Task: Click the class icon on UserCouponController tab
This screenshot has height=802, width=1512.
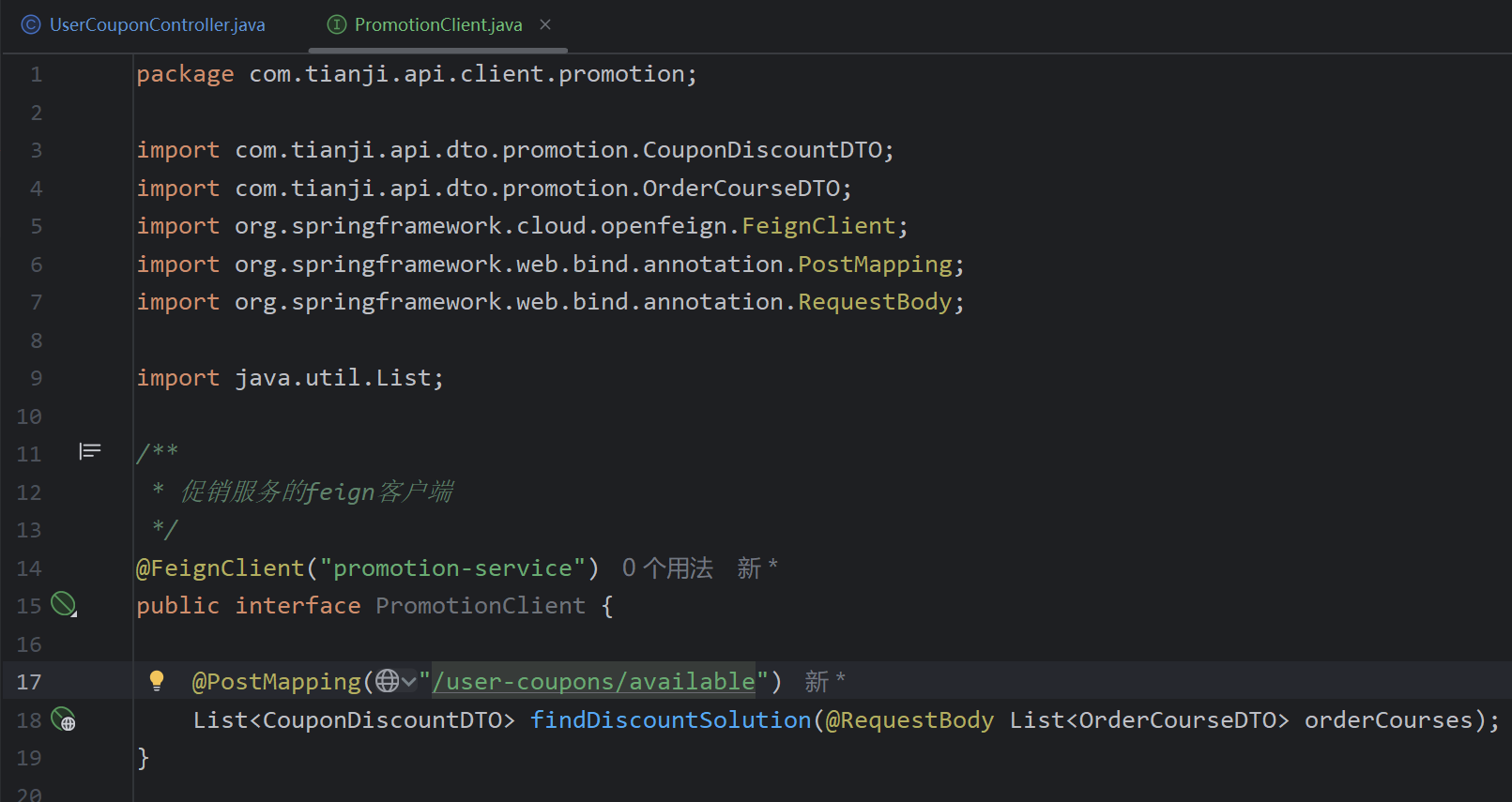Action: click(31, 25)
